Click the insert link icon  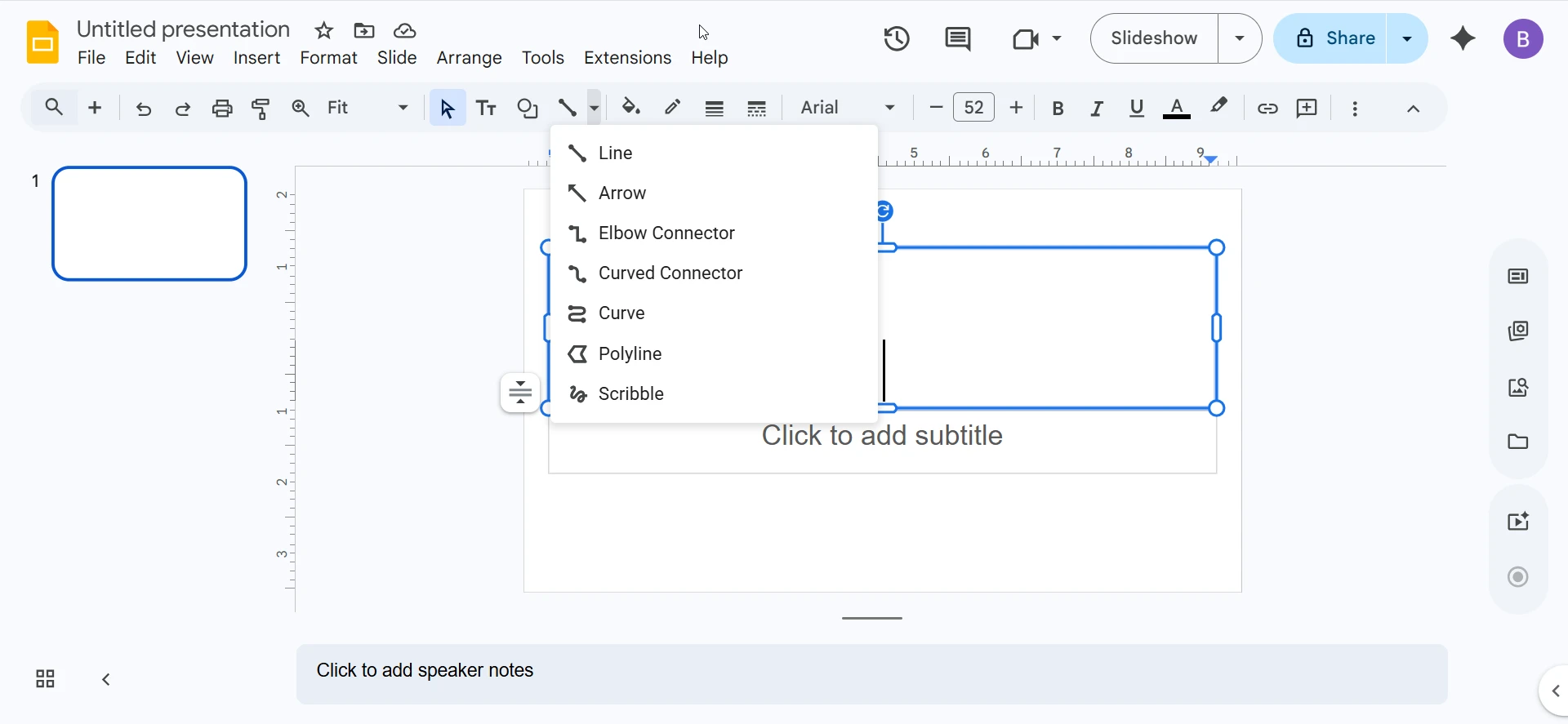click(1267, 108)
